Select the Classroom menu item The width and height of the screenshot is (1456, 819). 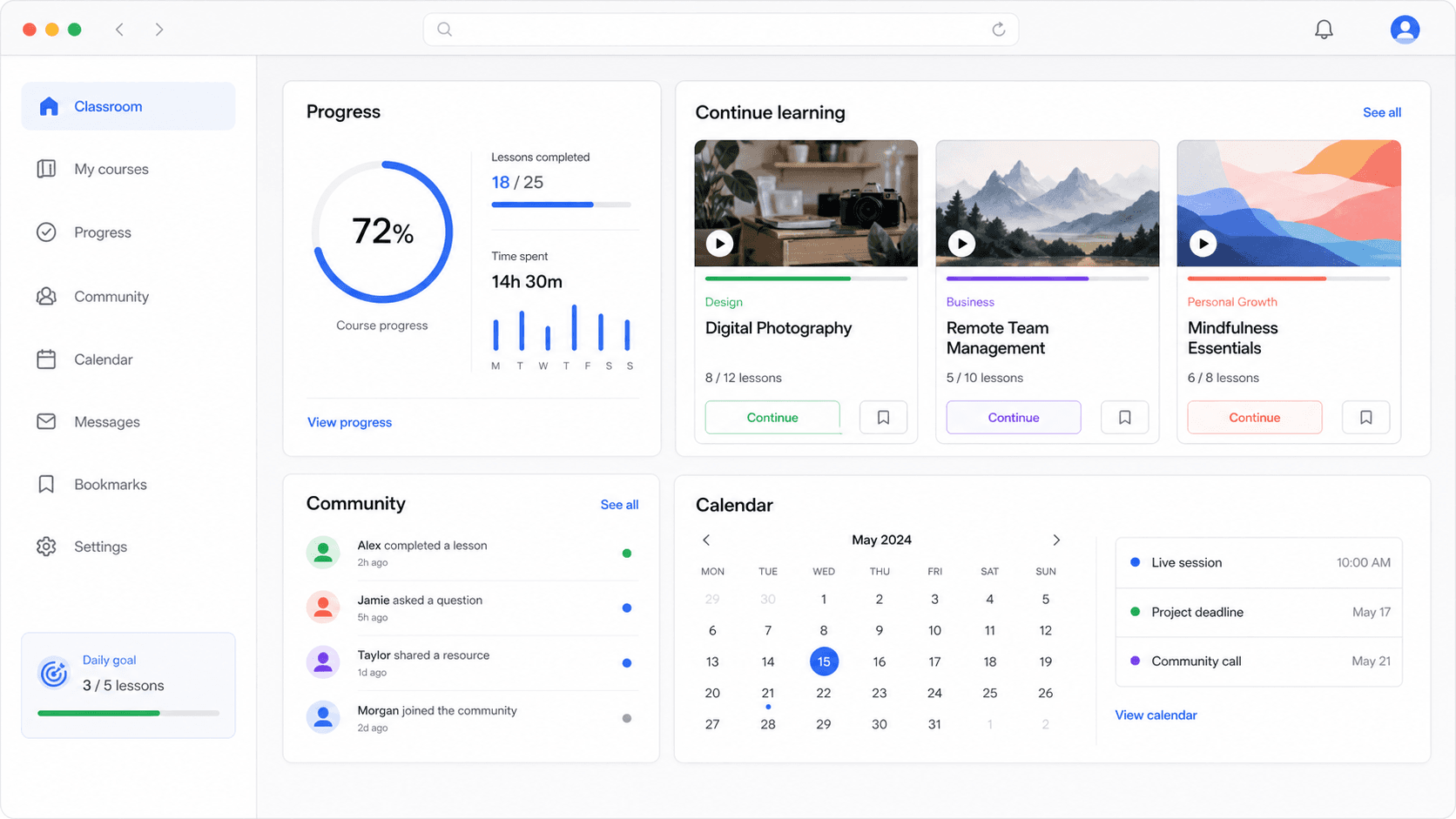128,106
